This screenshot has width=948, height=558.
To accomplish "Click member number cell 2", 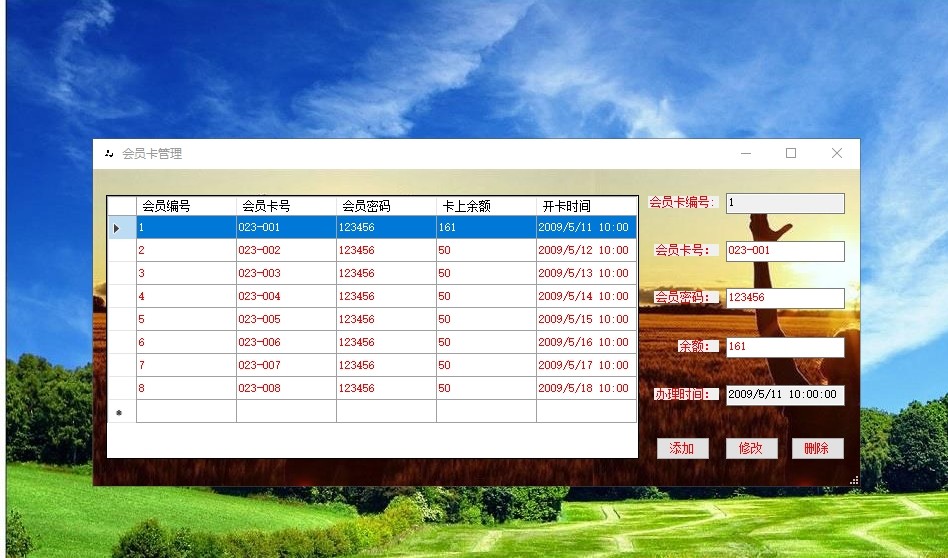I will click(186, 250).
